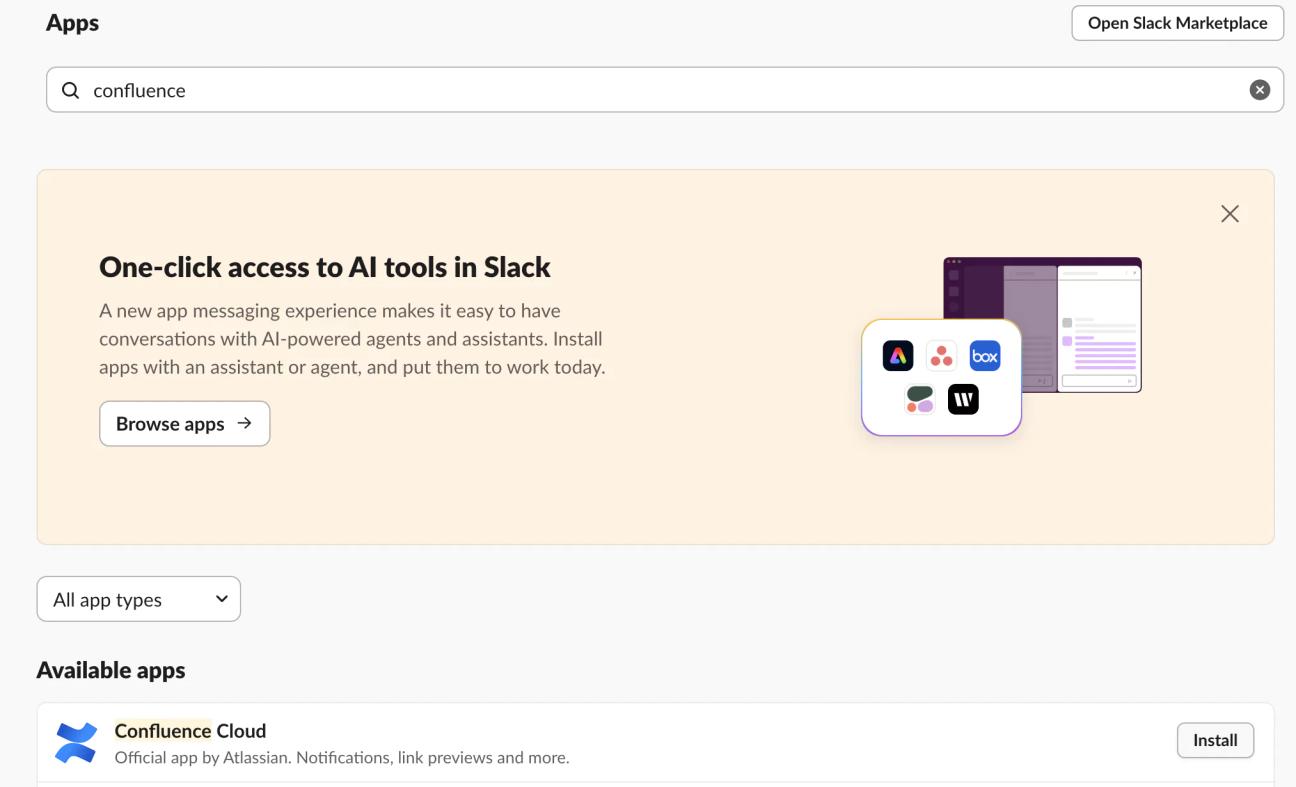
Task: Click the blue Box icon in banner
Action: pos(985,356)
